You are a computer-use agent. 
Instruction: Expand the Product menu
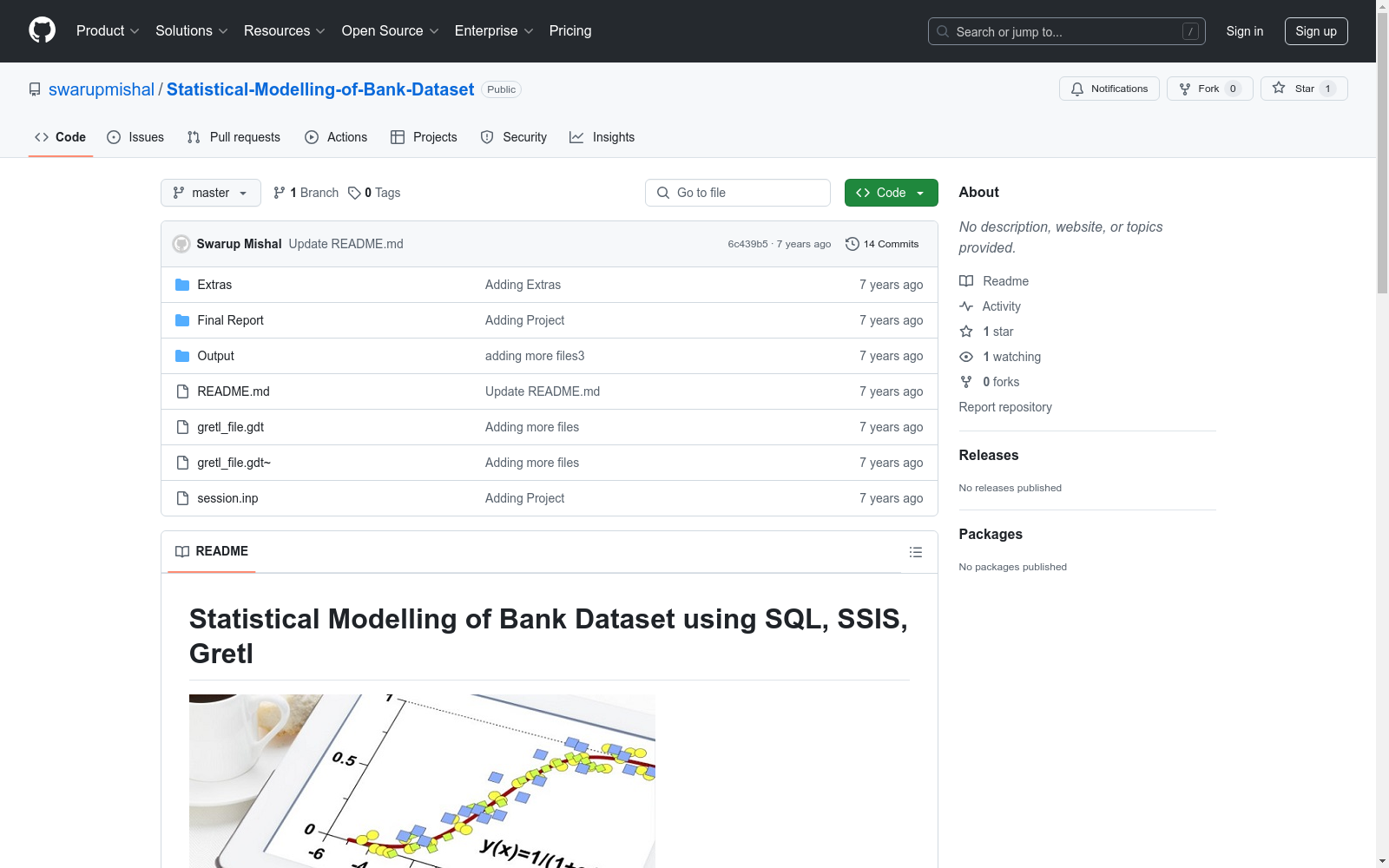(x=108, y=30)
